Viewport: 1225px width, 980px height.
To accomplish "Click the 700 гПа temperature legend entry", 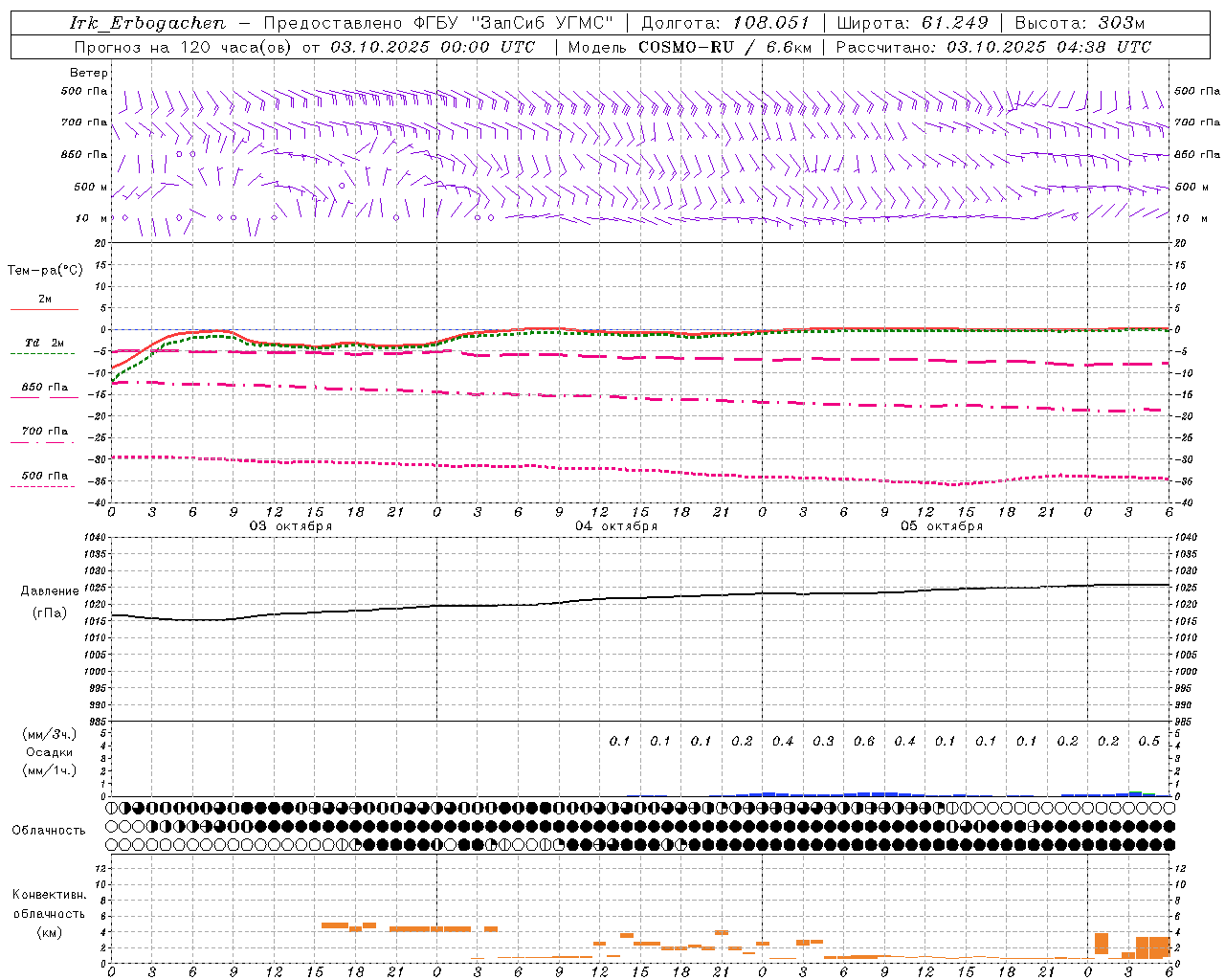I will (44, 432).
